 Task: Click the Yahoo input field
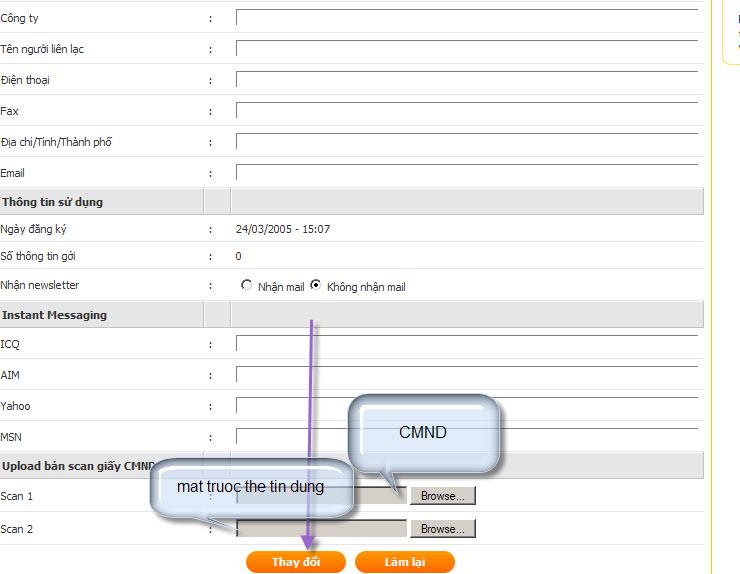[x=466, y=406]
